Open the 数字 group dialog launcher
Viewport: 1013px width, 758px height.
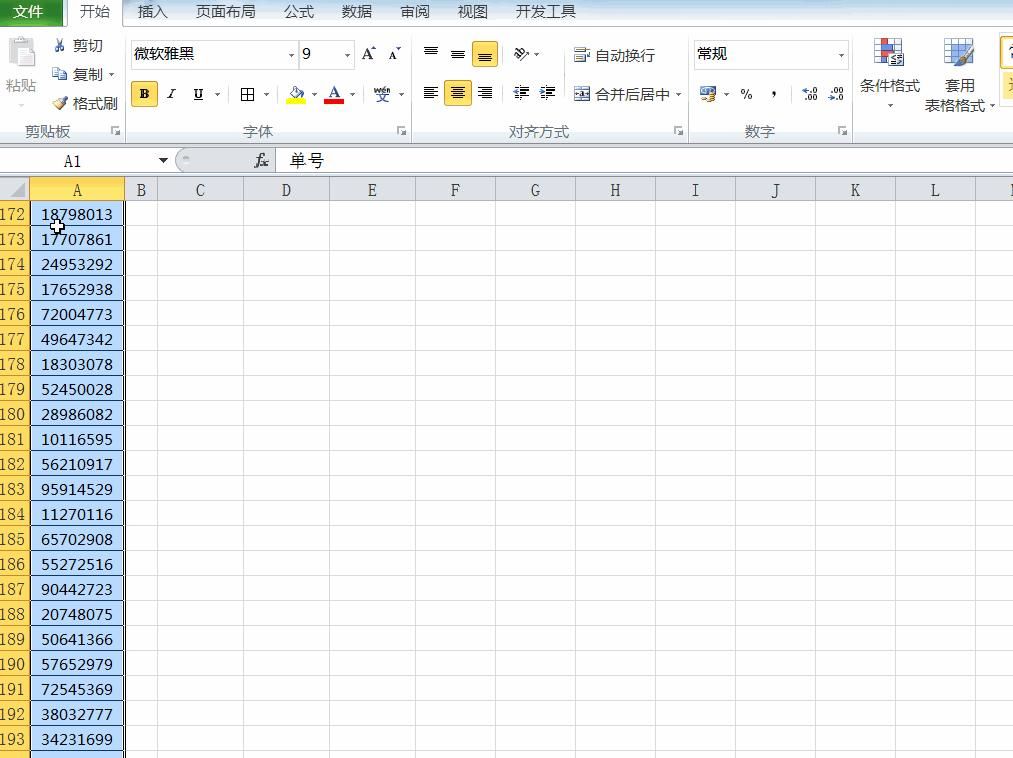pyautogui.click(x=842, y=131)
